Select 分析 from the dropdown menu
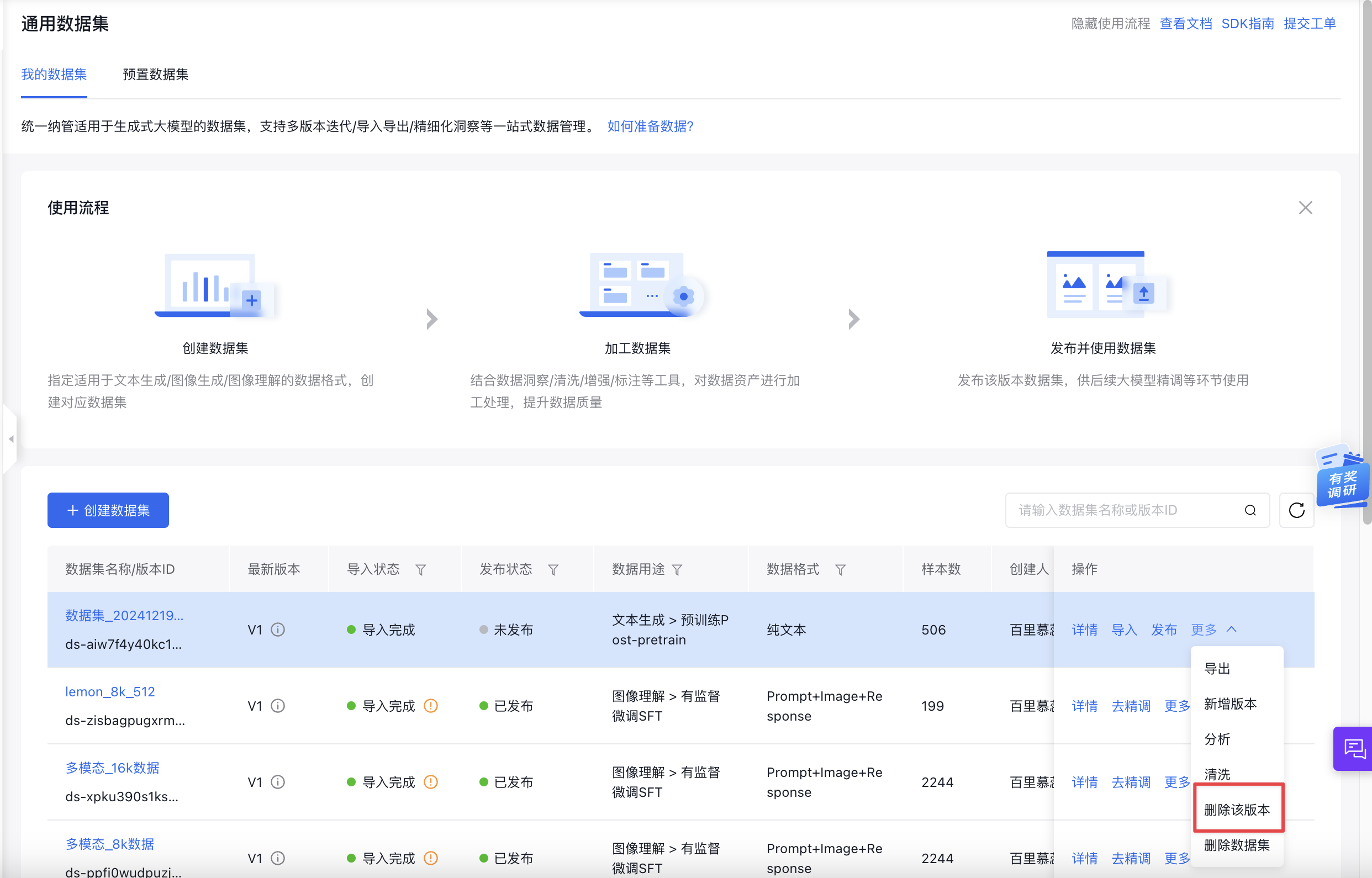Screen dimensions: 1372x878 click(x=1236, y=739)
